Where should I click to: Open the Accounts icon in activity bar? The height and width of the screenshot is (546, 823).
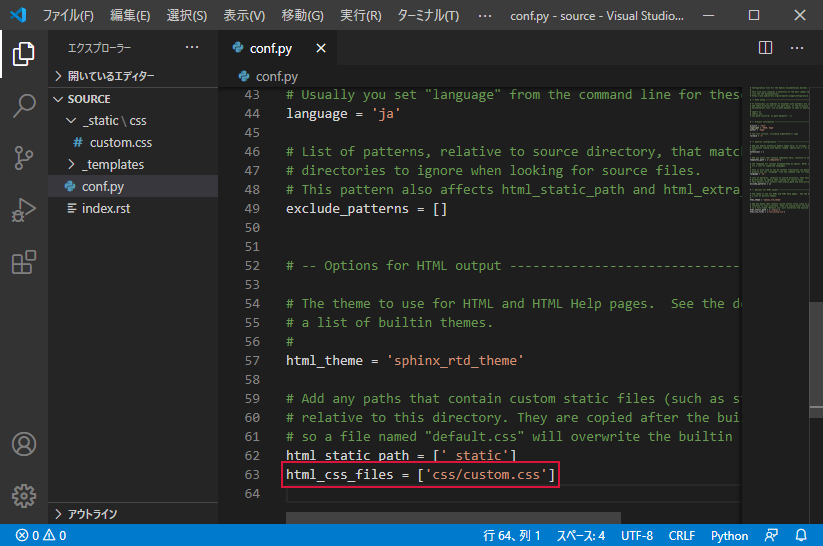tap(24, 444)
